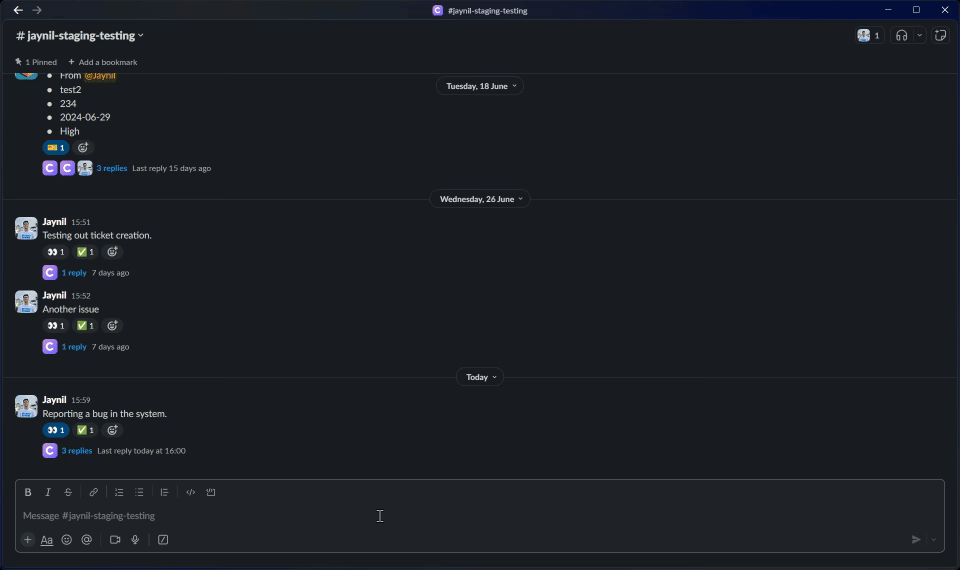Image resolution: width=960 pixels, height=570 pixels.
Task: Record a video clip with the camera icon
Action: click(x=115, y=540)
